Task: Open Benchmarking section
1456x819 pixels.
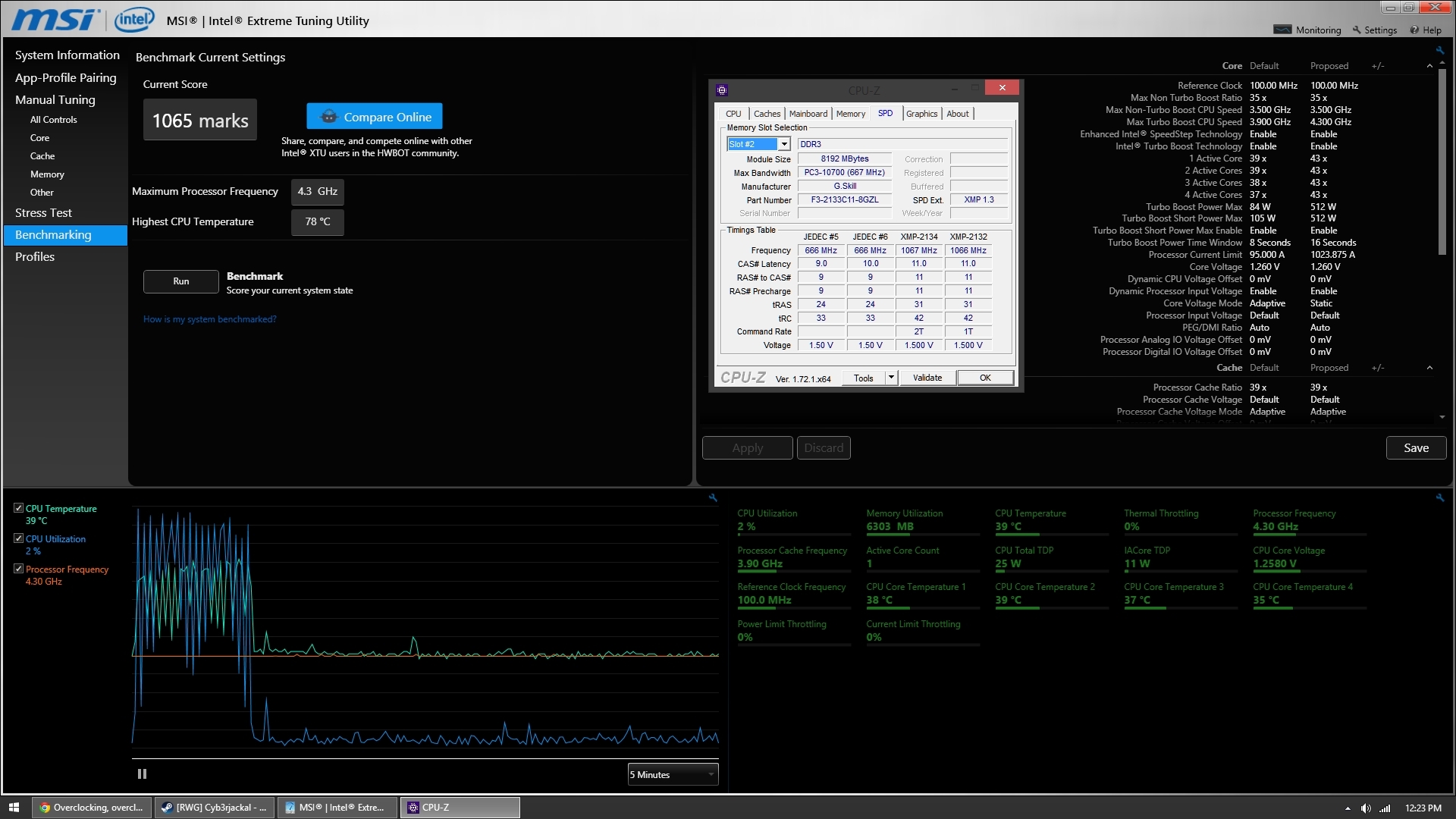Action: [x=66, y=235]
